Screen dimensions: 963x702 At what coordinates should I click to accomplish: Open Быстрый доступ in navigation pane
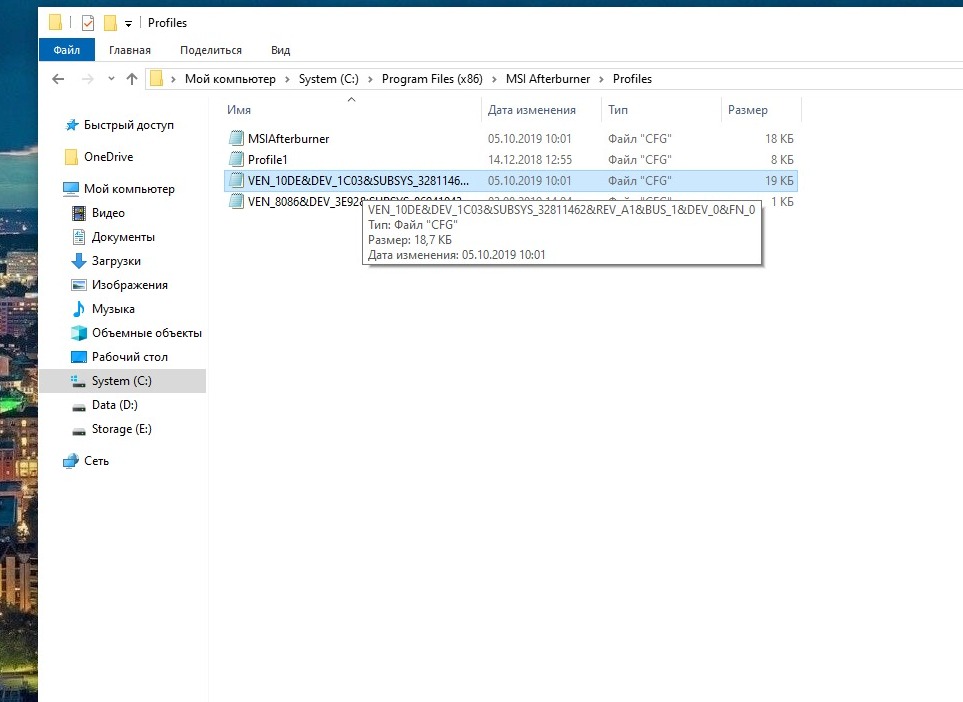pyautogui.click(x=128, y=125)
